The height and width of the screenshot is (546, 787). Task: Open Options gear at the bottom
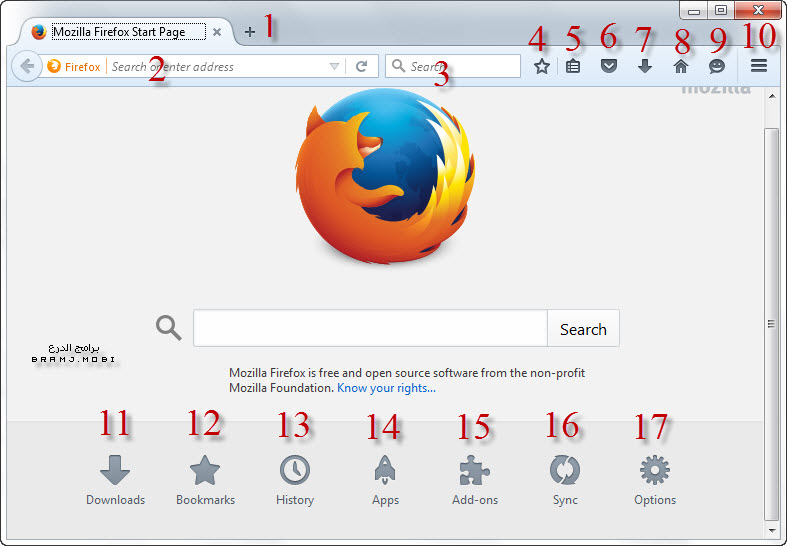[x=655, y=480]
